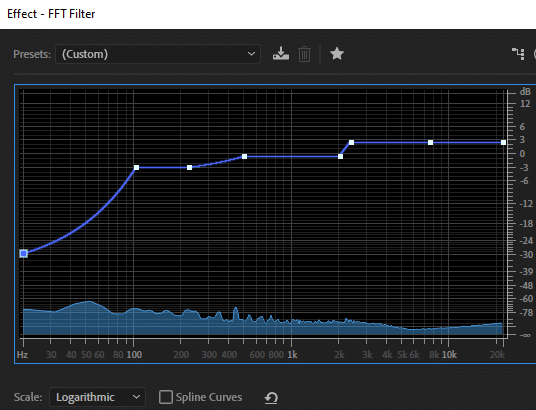536x410 pixels.
Task: Enable the Spline Curves checkbox
Action: point(166,397)
